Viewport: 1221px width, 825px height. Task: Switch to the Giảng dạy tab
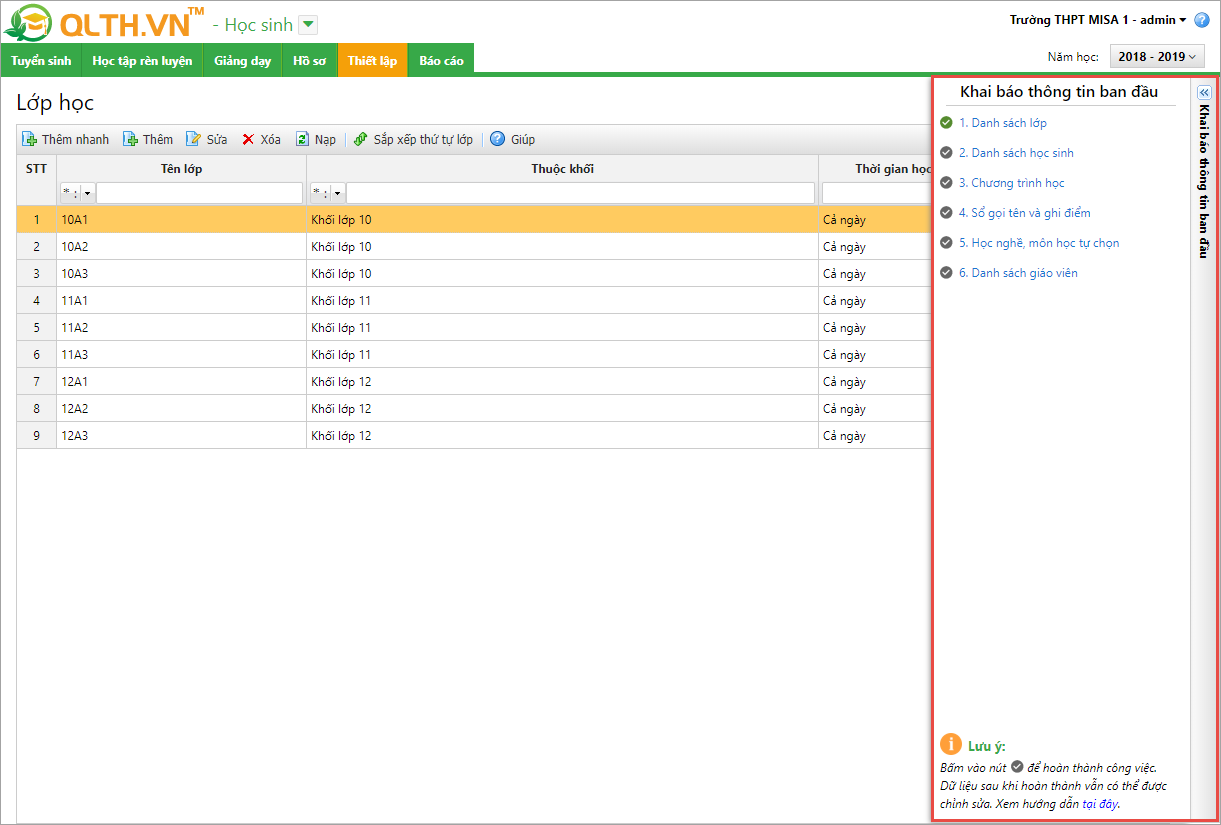(x=242, y=61)
